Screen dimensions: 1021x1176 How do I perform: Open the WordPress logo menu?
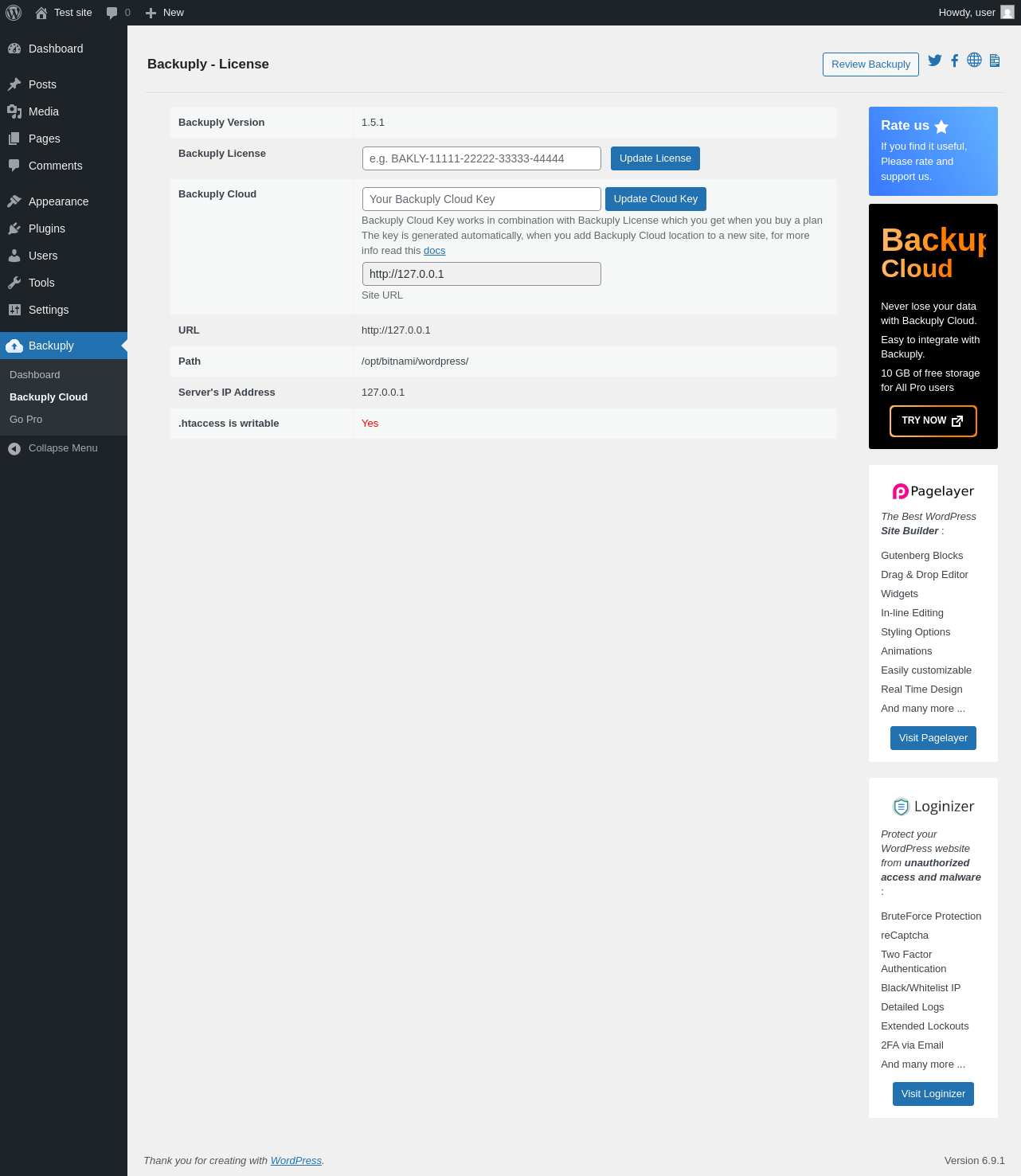pyautogui.click(x=14, y=13)
